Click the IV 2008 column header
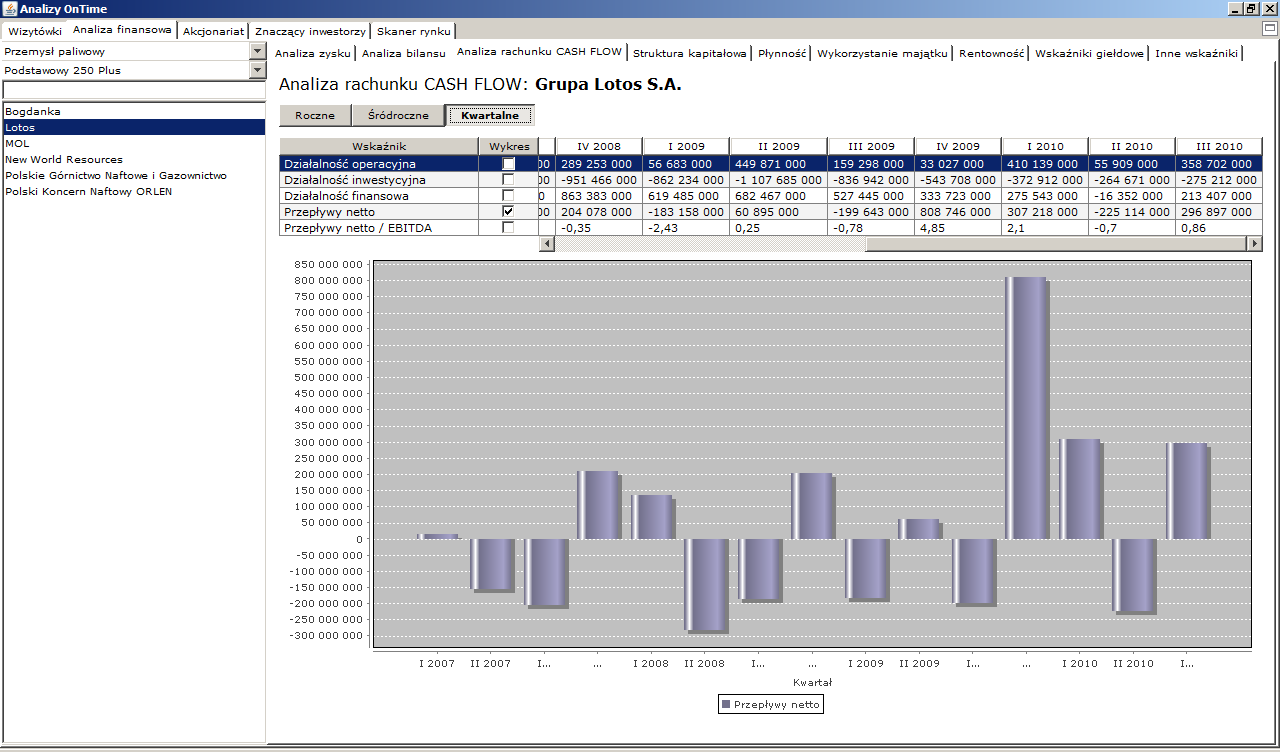 click(599, 146)
